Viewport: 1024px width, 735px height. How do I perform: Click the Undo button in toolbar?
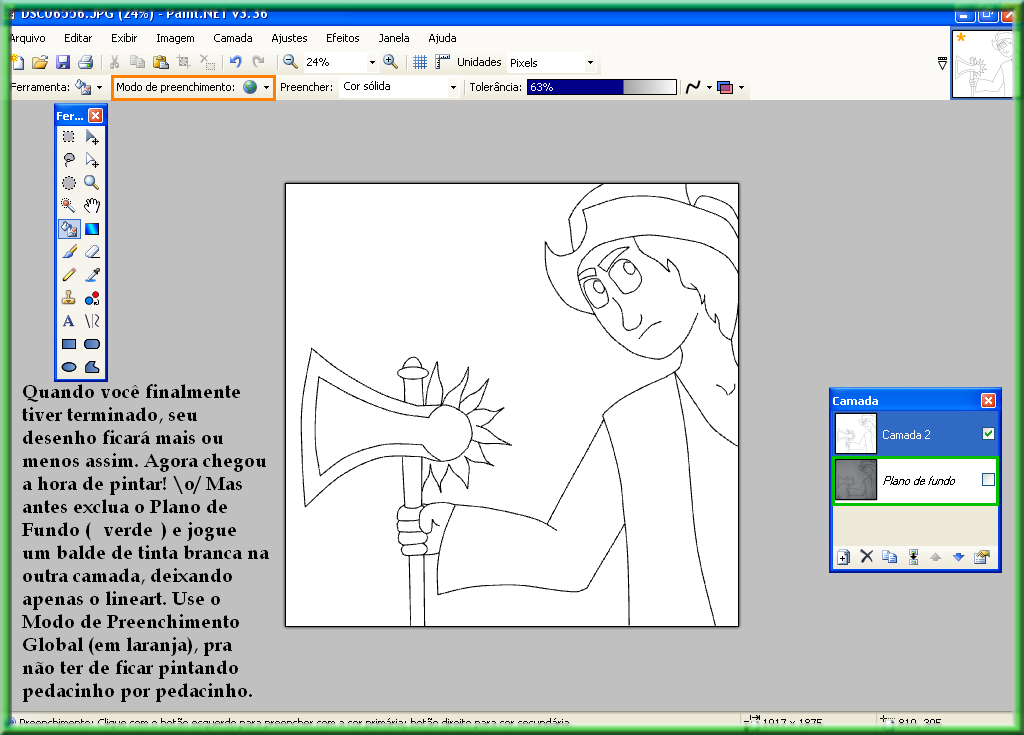tap(236, 62)
